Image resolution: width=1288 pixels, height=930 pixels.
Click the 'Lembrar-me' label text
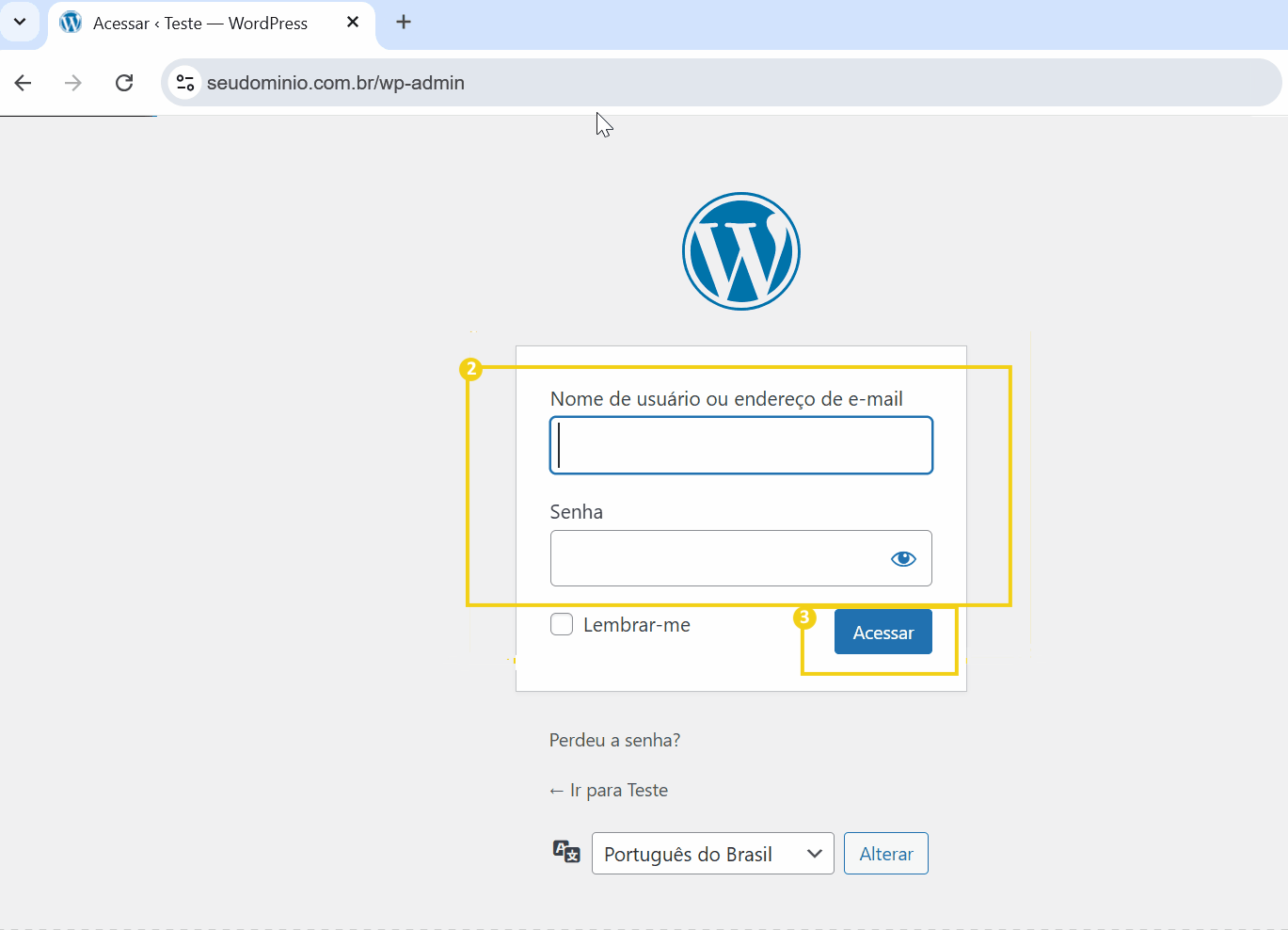637,625
